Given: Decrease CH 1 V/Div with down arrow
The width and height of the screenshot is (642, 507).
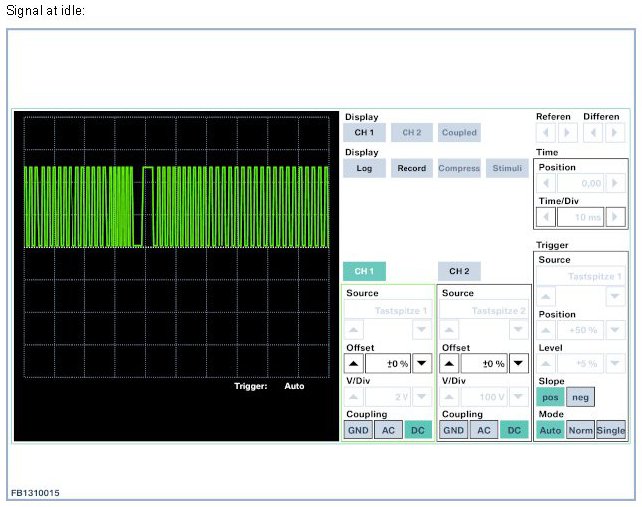Looking at the screenshot, I should click(422, 397).
